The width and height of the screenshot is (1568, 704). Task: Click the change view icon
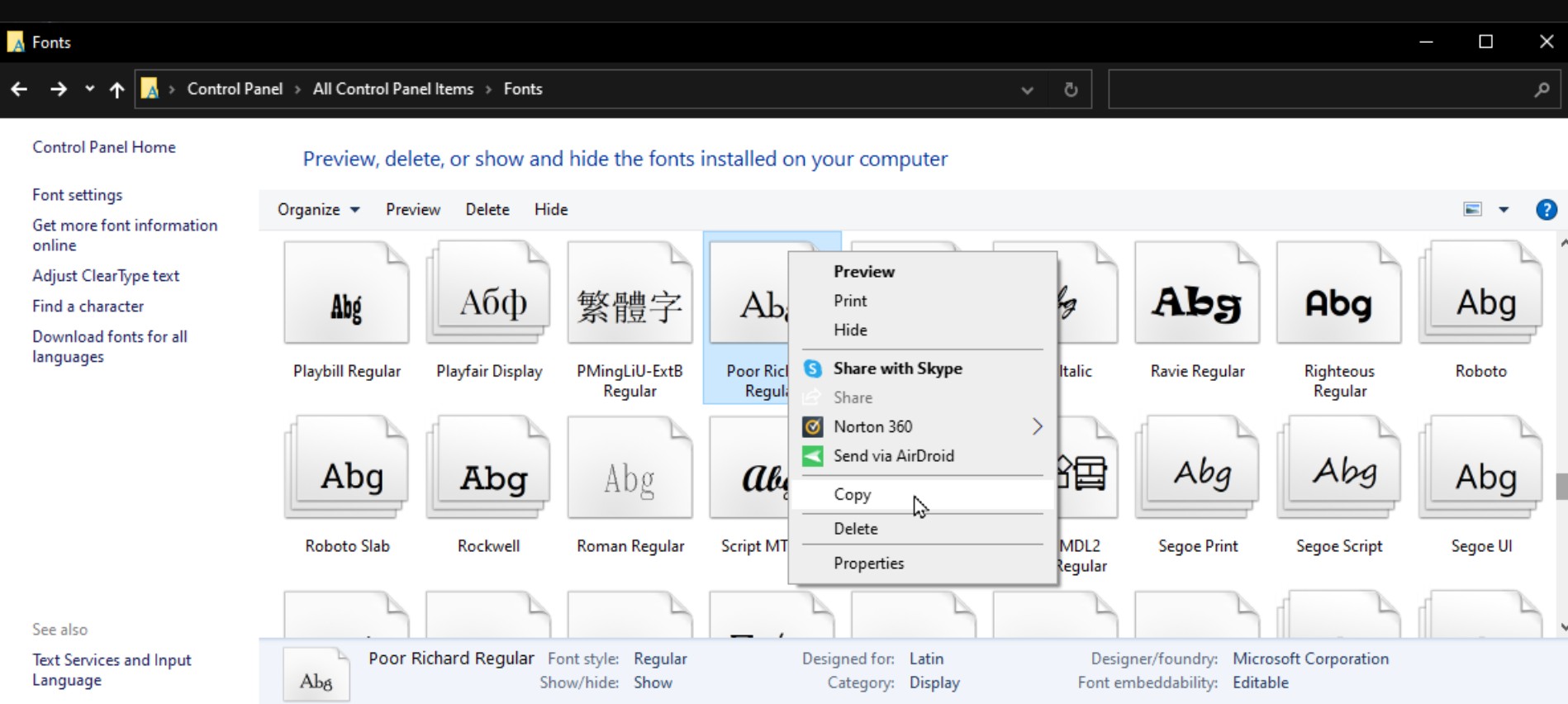[1473, 210]
